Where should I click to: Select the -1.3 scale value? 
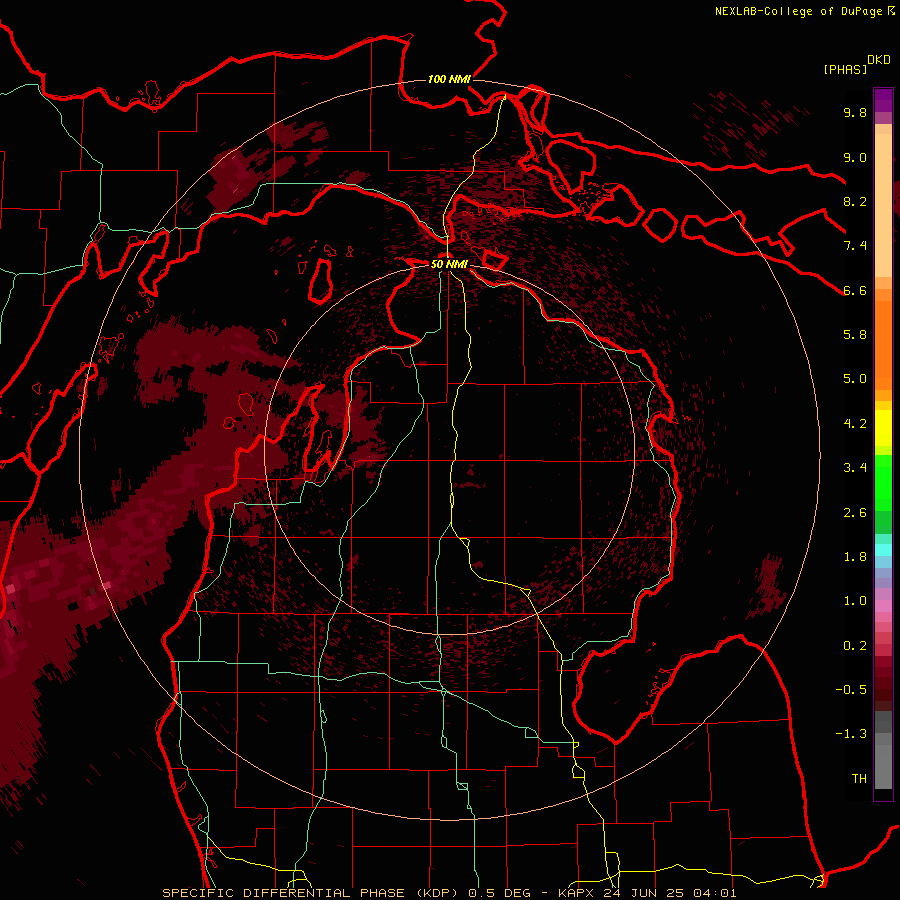(851, 734)
